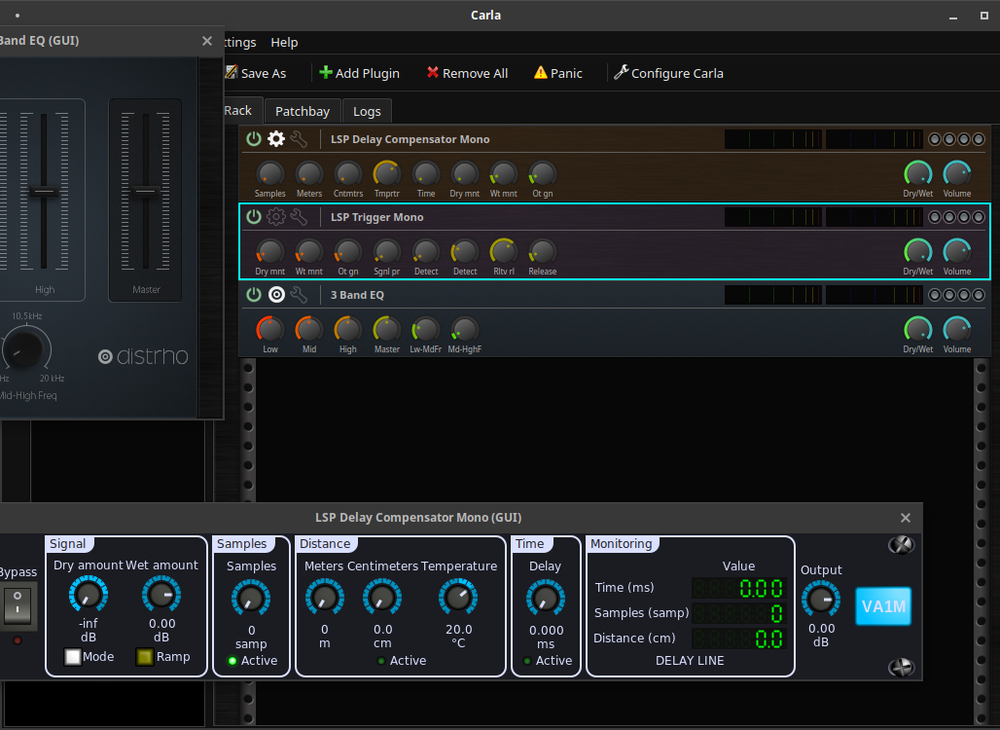This screenshot has width=1000, height=730.
Task: Click the knob icon atop the Delay Compensator GUI
Action: coord(901,544)
